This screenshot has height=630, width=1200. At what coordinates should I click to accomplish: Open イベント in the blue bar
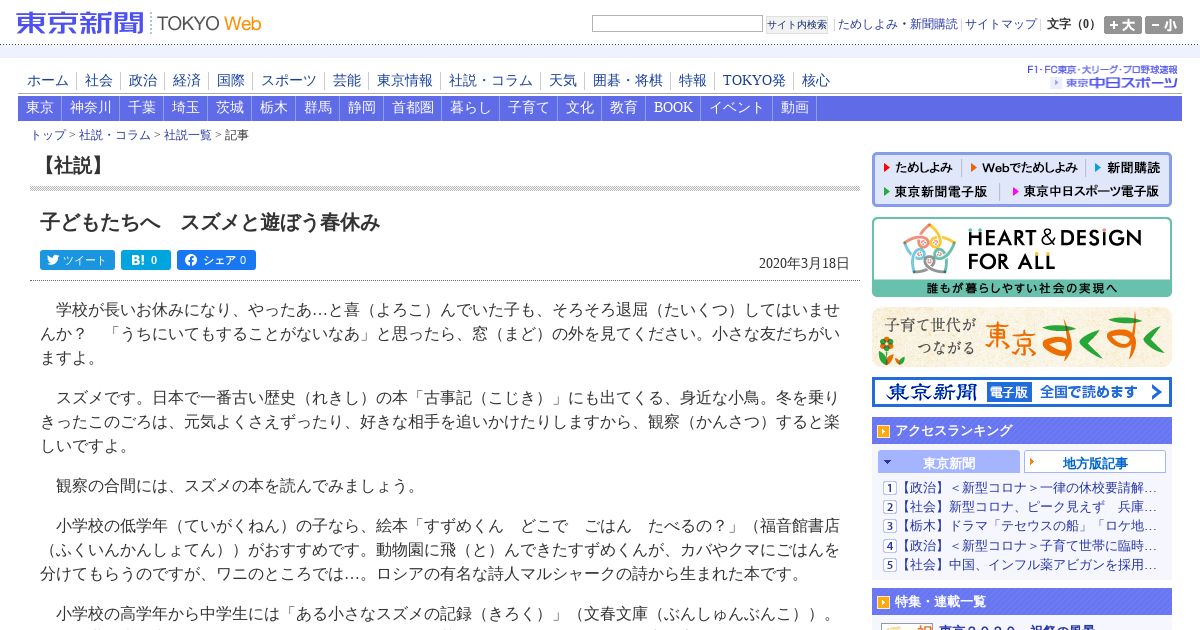pos(737,108)
